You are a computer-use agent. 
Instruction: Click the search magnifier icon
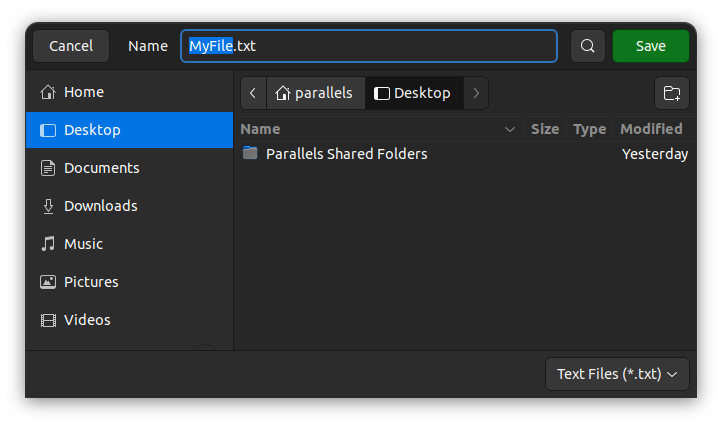point(588,46)
